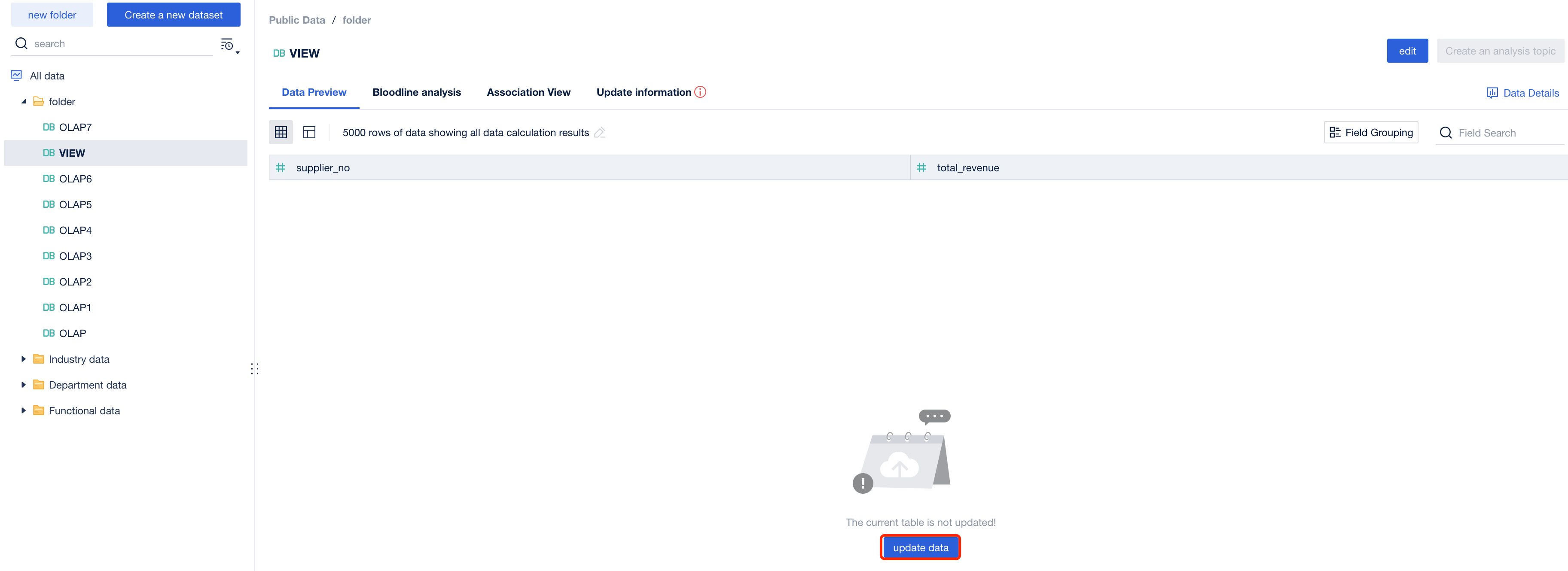Click the Update information warning icon
This screenshot has height=571, width=1568.
pyautogui.click(x=701, y=92)
